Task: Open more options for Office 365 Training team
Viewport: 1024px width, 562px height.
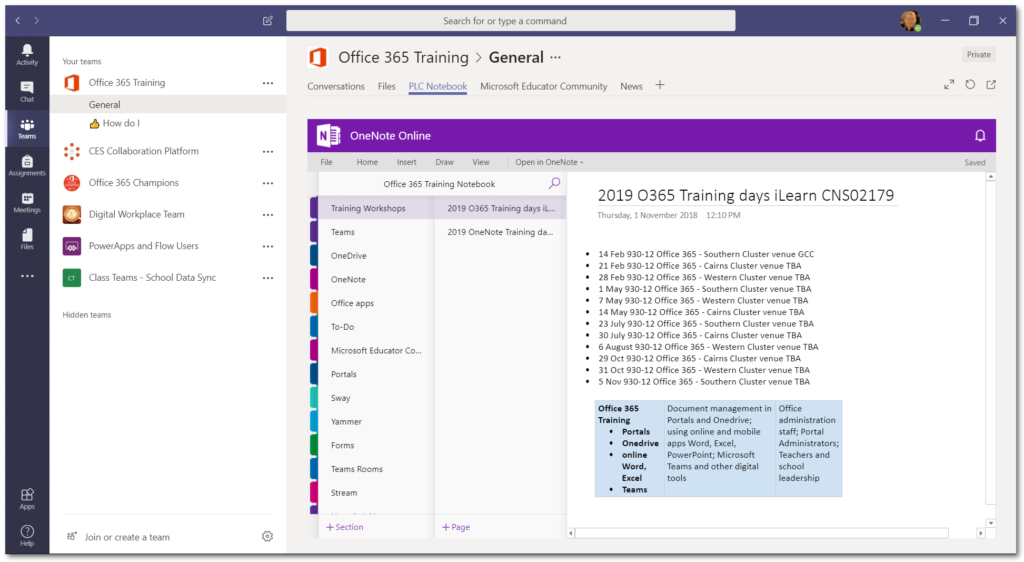Action: (268, 83)
